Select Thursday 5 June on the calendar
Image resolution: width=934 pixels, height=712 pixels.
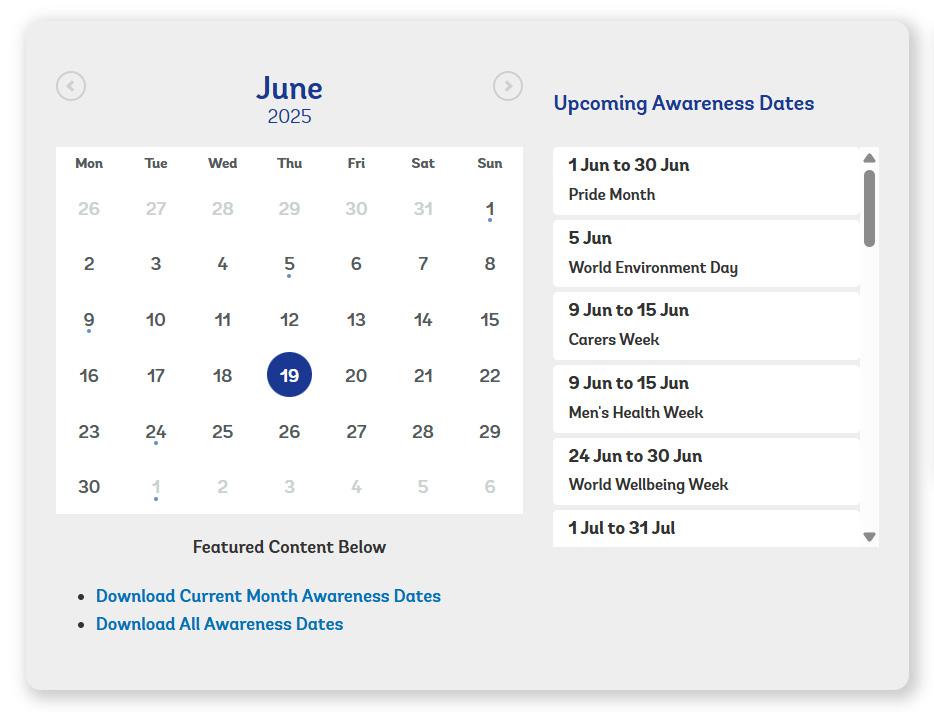click(289, 264)
